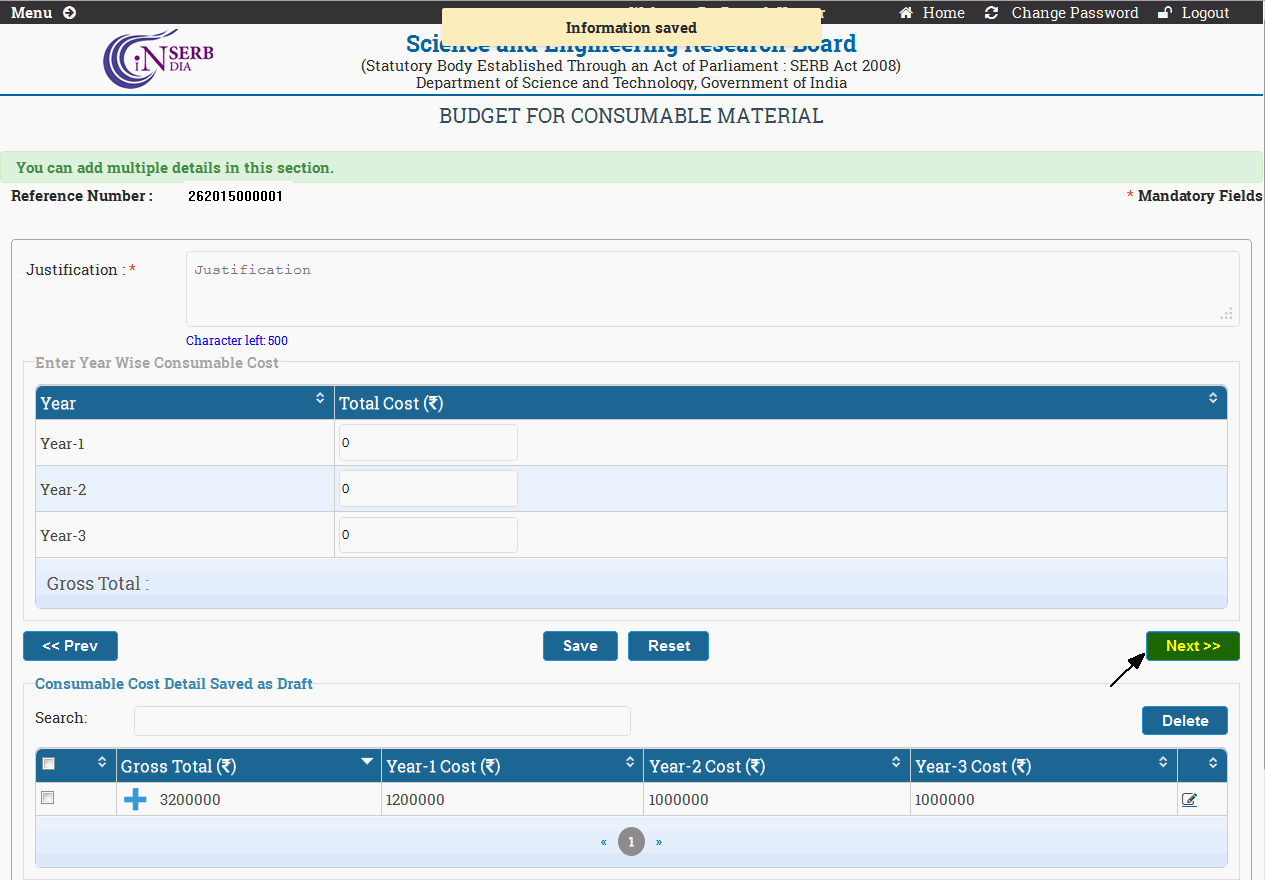
Task: Click the Delete button
Action: tap(1184, 721)
